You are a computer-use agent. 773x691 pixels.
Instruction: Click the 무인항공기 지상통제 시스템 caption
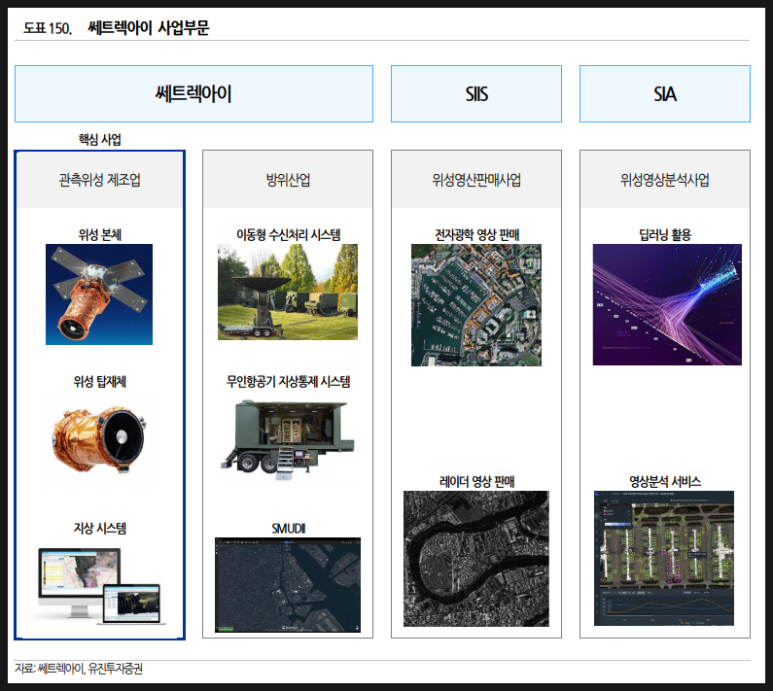pyautogui.click(x=288, y=381)
